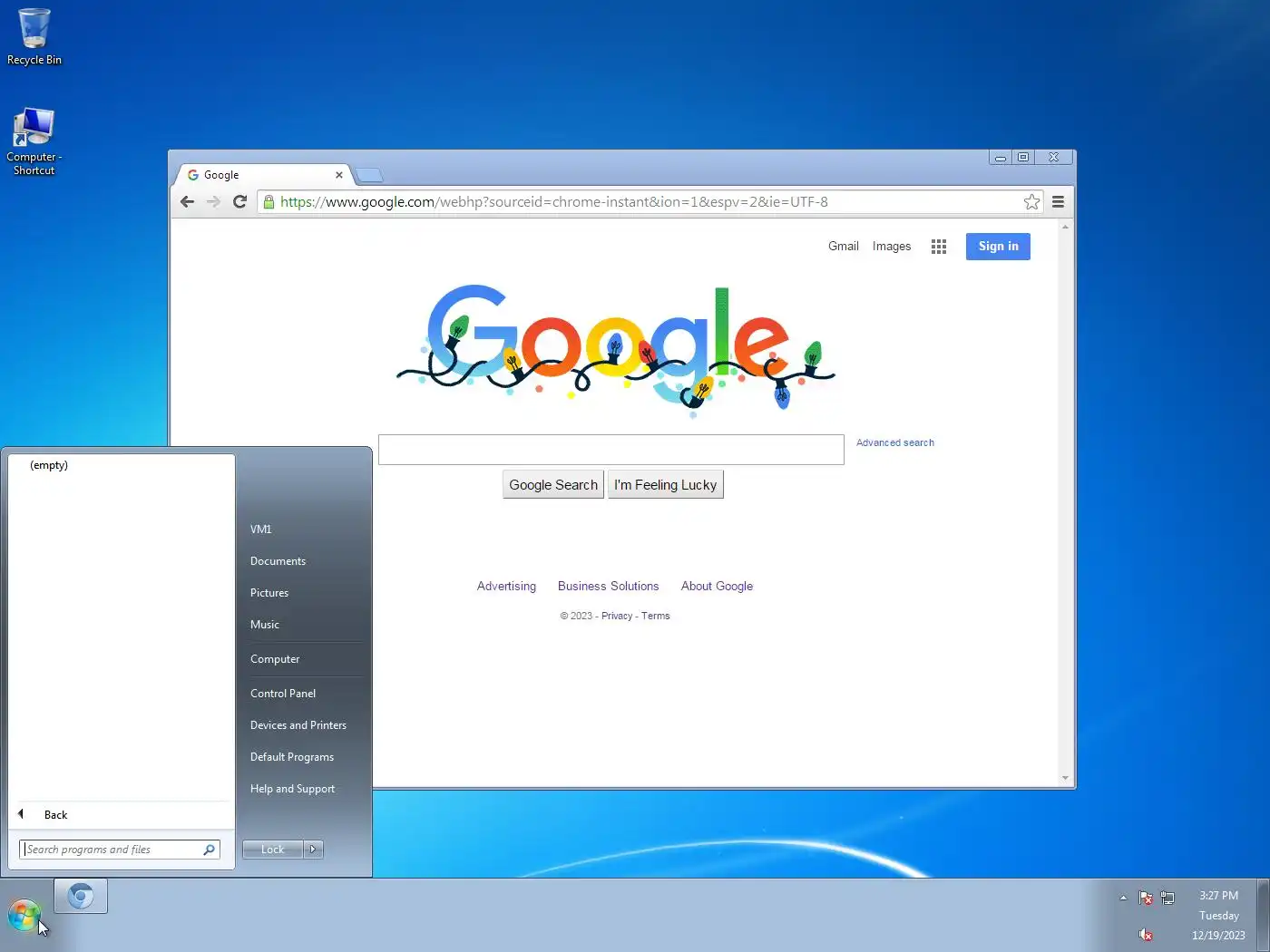This screenshot has height=952, width=1270.
Task: Open the Terms link
Action: (655, 616)
